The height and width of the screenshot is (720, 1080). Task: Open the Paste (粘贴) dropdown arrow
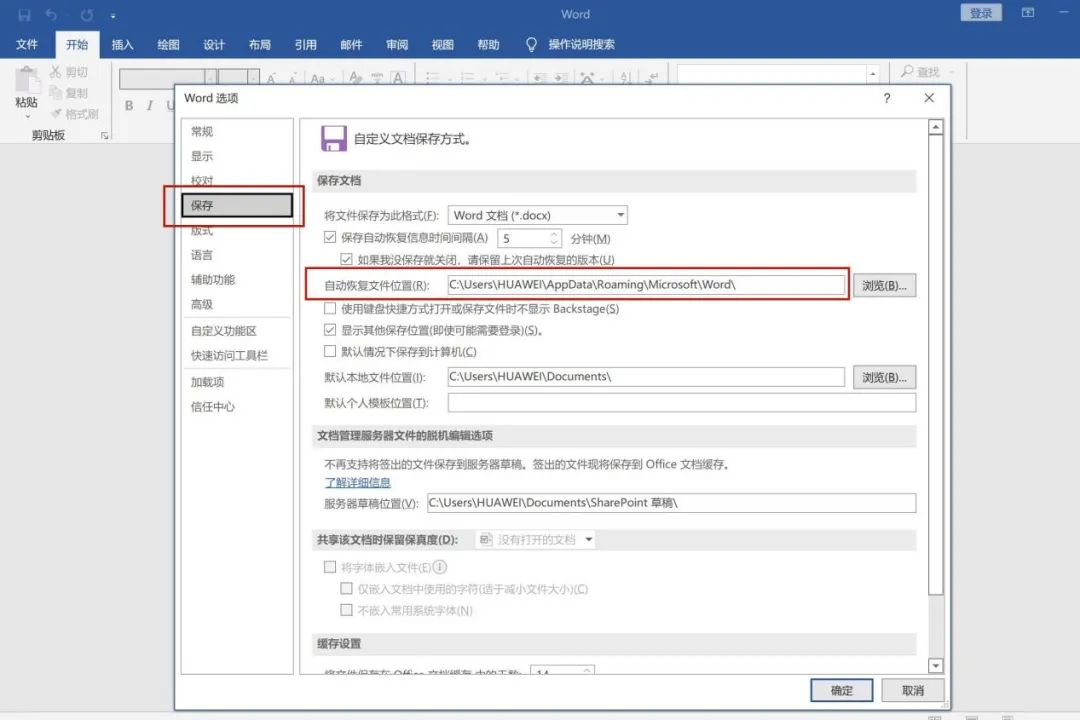coord(28,116)
